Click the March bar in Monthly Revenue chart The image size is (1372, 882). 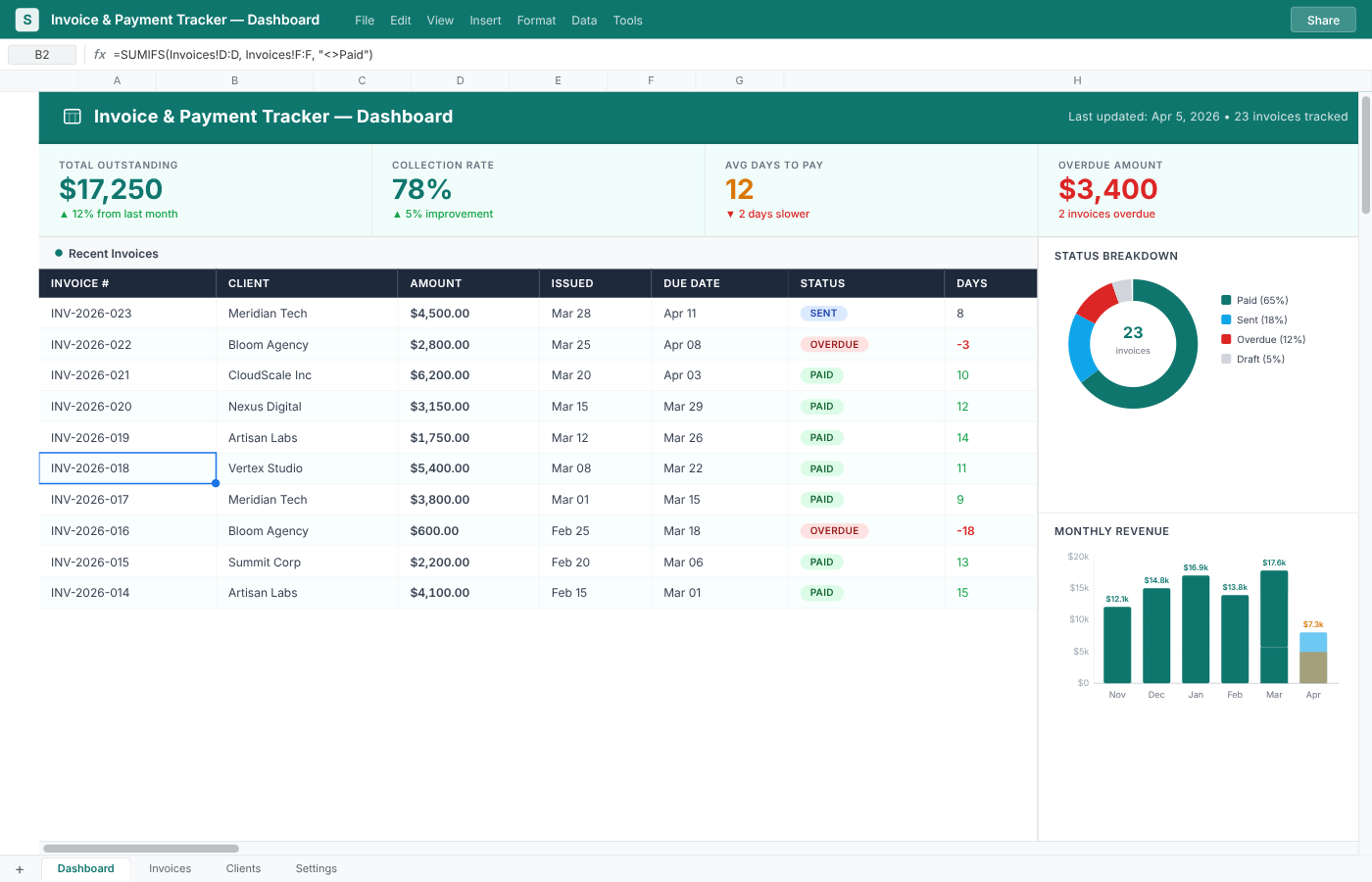[x=1274, y=627]
